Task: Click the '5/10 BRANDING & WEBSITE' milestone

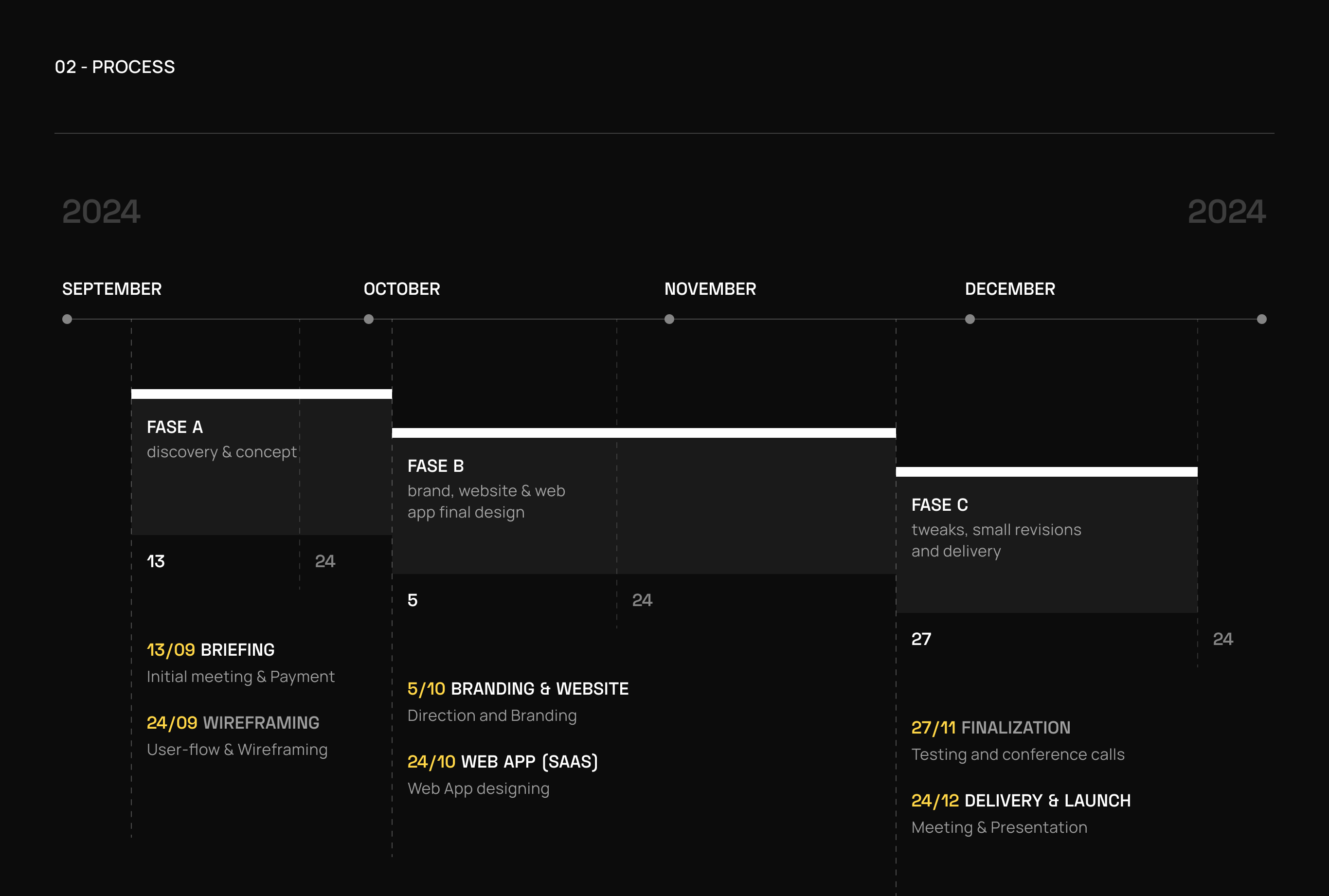Action: pos(518,689)
